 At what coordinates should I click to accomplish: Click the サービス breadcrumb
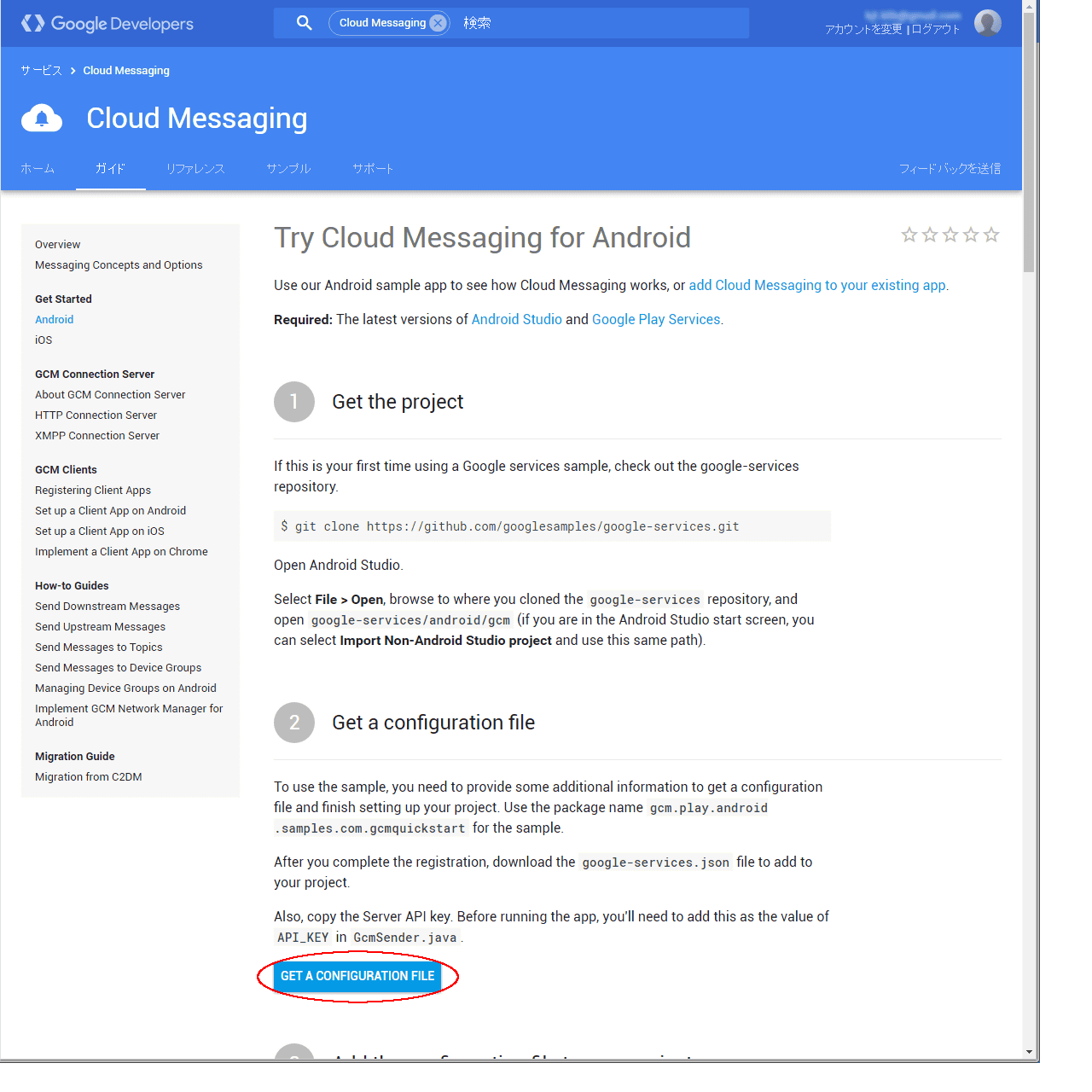[41, 71]
